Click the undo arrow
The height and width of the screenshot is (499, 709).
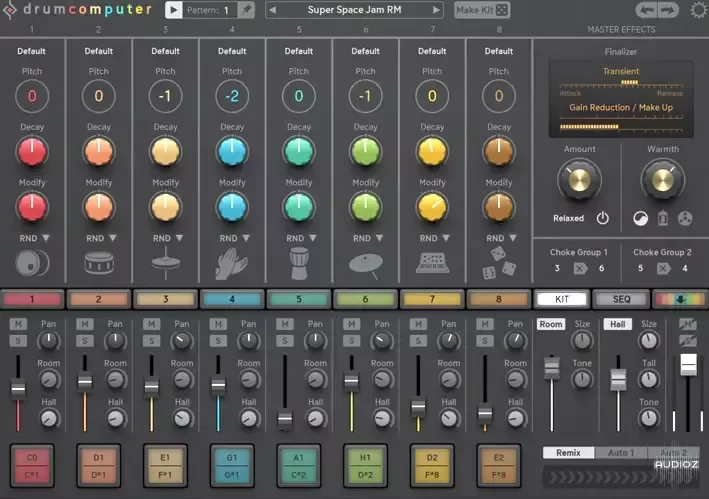[646, 9]
